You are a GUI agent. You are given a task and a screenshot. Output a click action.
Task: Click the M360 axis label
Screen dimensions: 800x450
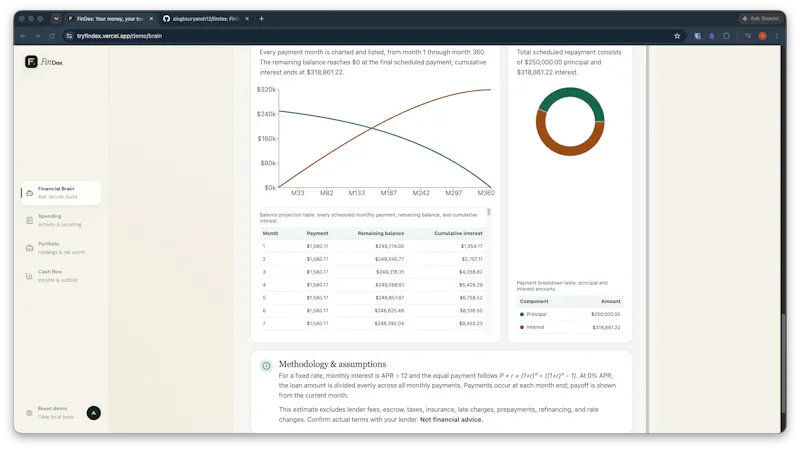(x=486, y=193)
